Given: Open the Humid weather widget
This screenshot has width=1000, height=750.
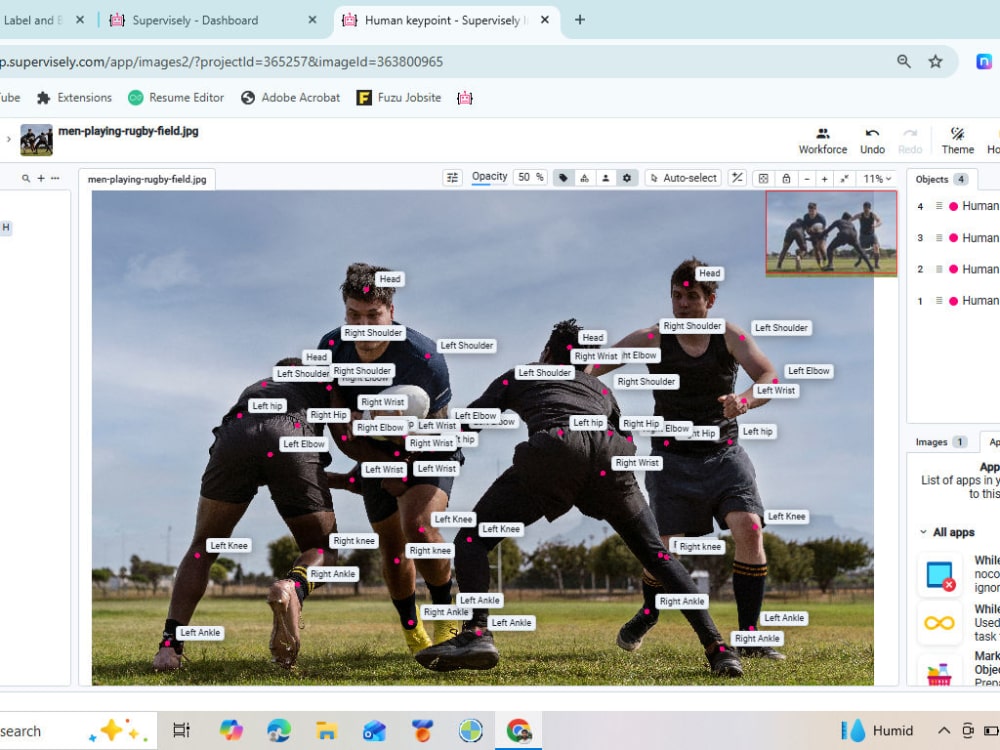Looking at the screenshot, I should (x=877, y=730).
